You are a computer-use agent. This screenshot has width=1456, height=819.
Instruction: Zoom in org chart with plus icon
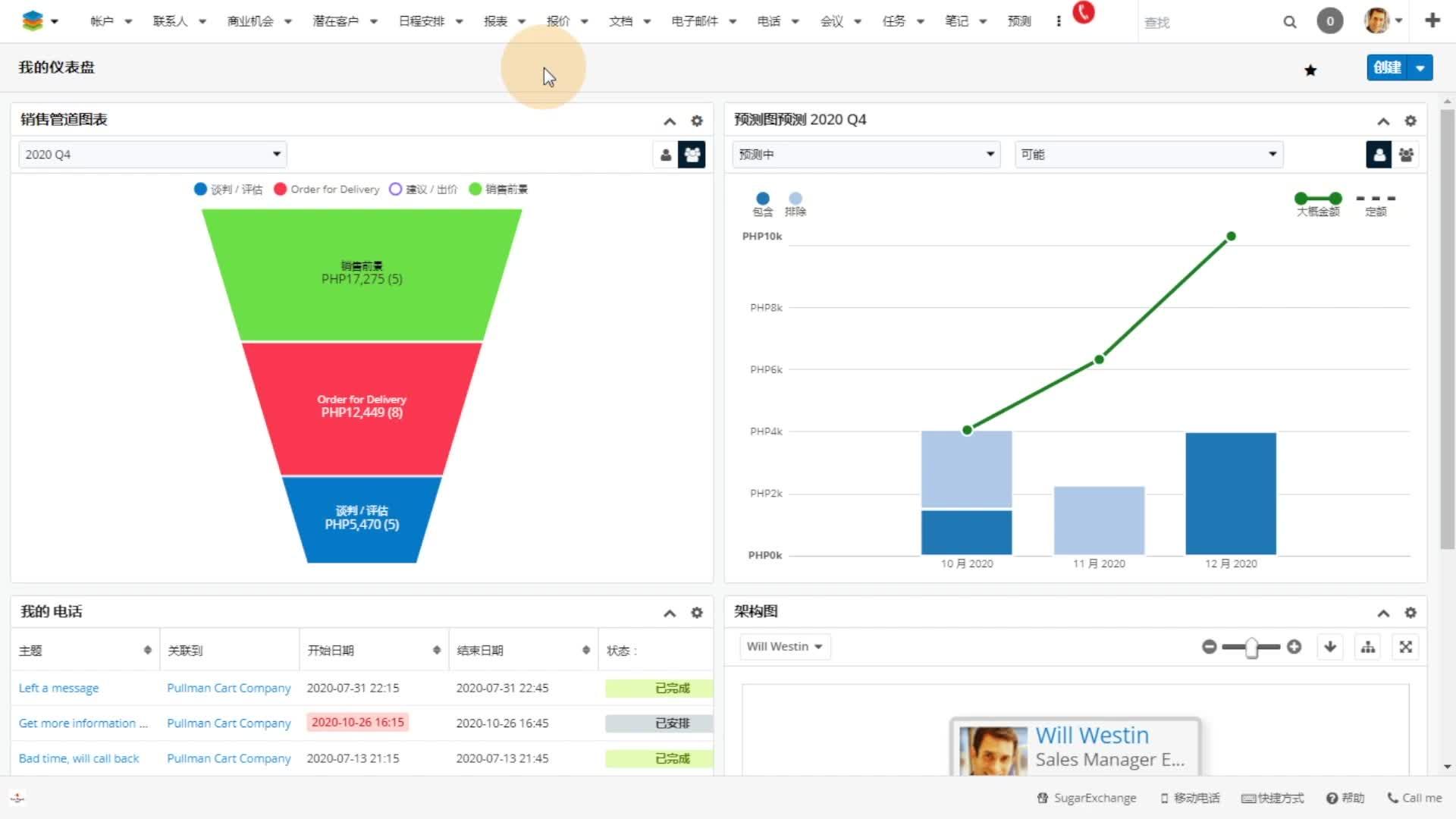pyautogui.click(x=1294, y=647)
